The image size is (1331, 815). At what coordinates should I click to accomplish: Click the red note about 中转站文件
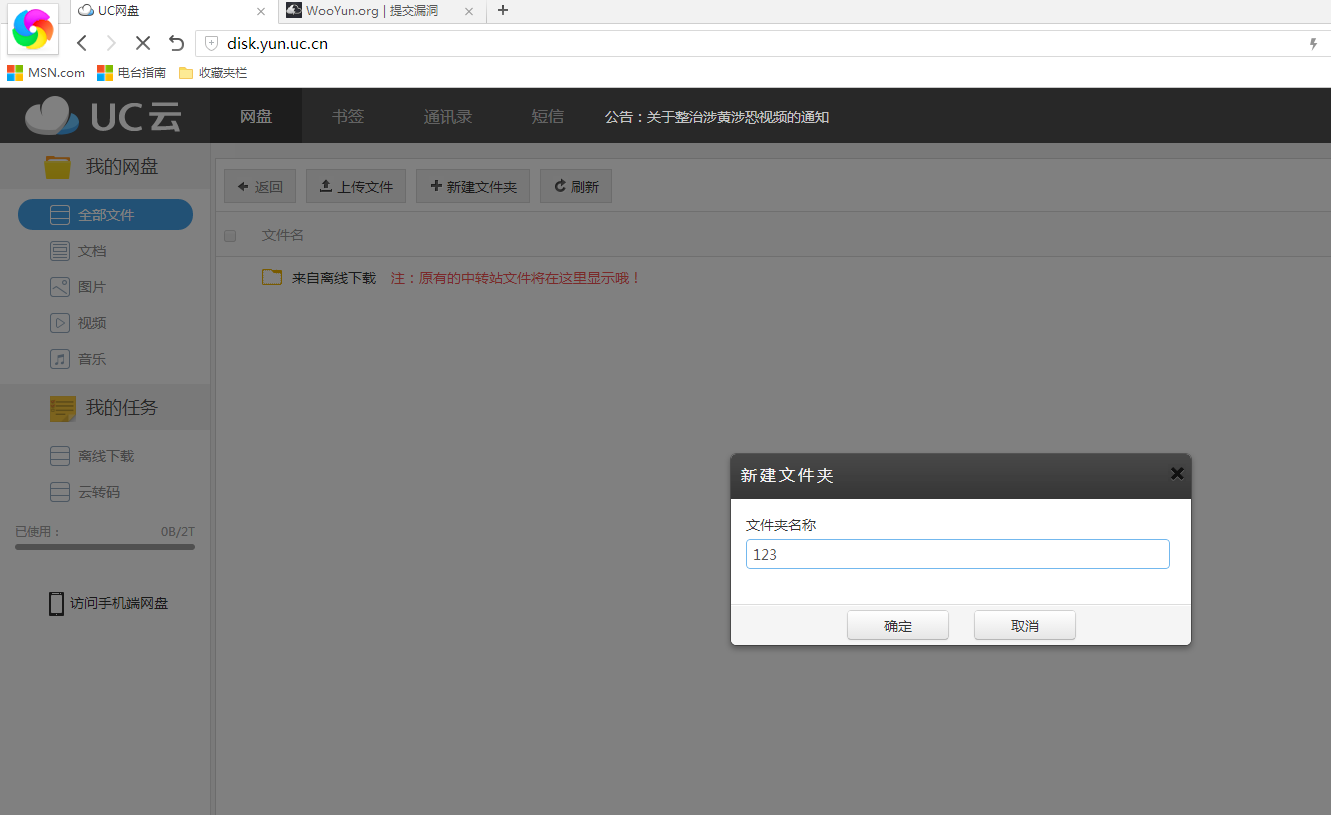[516, 278]
